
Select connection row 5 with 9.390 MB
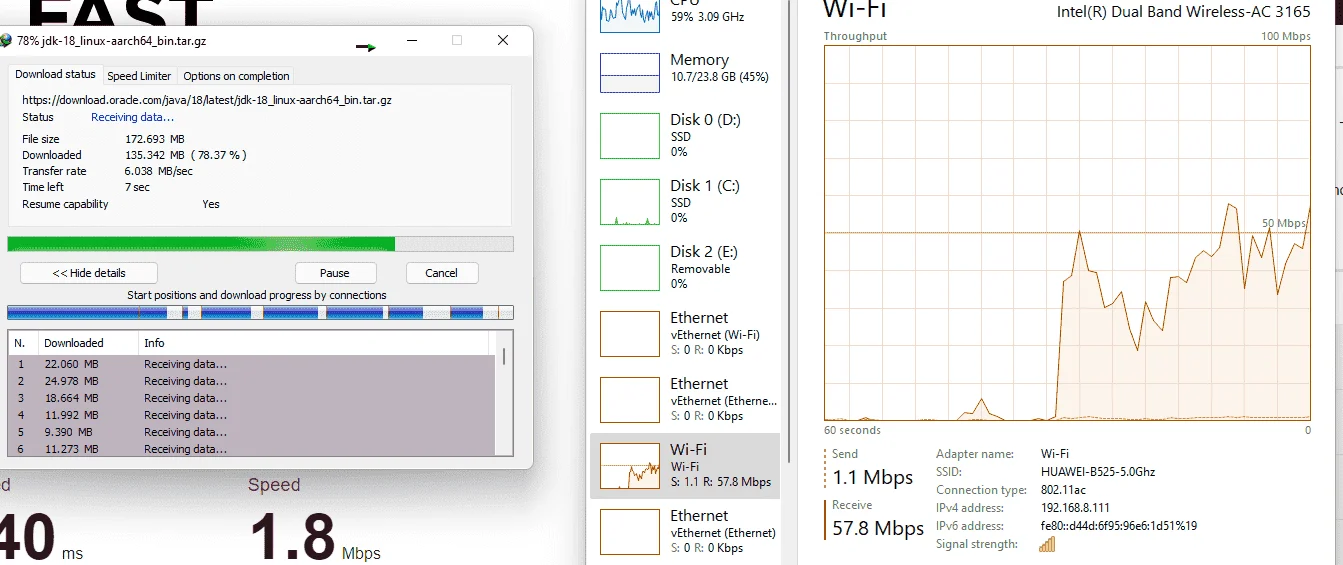pyautogui.click(x=251, y=432)
